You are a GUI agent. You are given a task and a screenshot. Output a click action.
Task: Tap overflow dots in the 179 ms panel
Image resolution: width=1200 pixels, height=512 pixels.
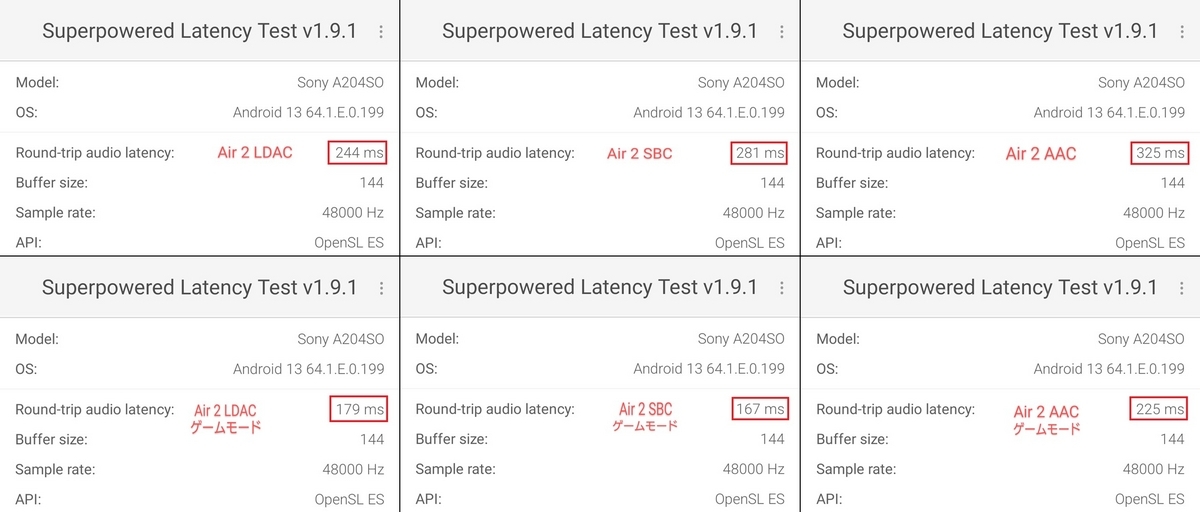click(381, 288)
